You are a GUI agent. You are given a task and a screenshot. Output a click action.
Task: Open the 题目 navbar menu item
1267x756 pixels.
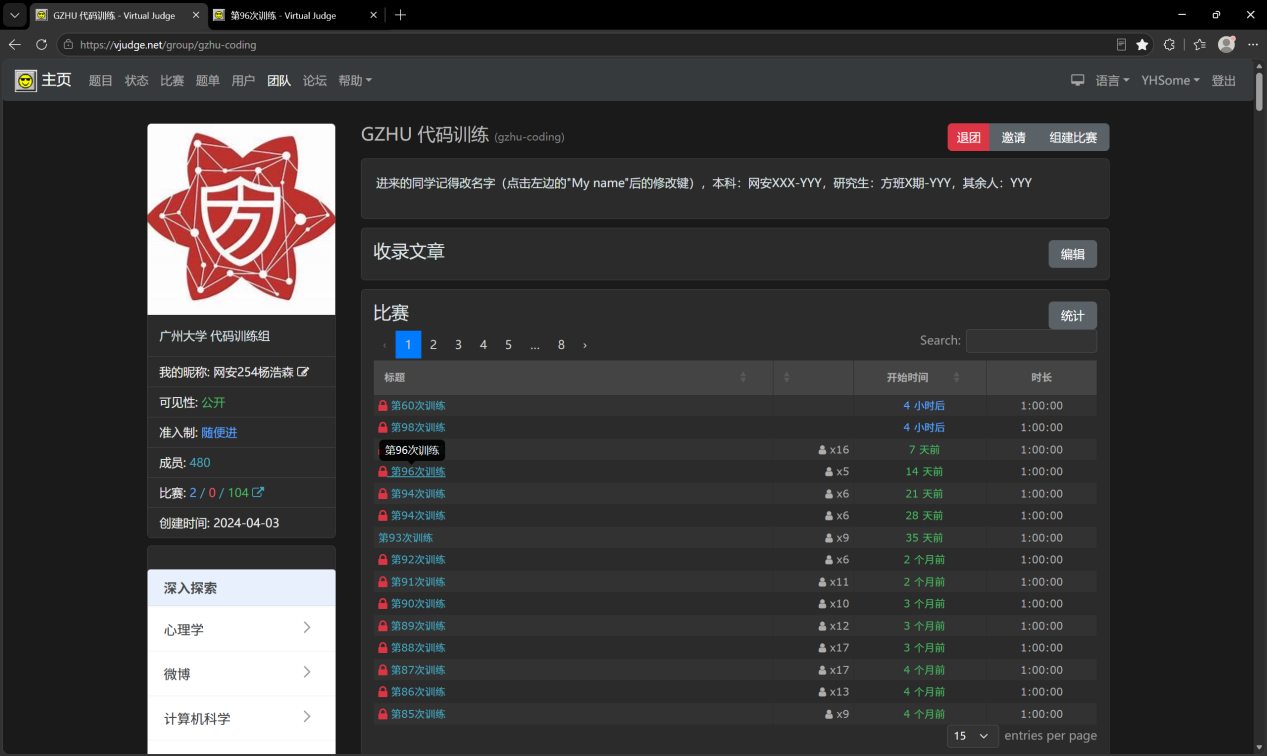click(101, 80)
